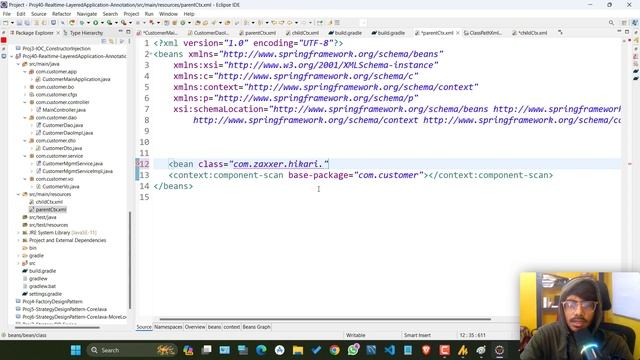Click the Debug bug toolbar icon
640x360 pixels.
pos(82,23)
